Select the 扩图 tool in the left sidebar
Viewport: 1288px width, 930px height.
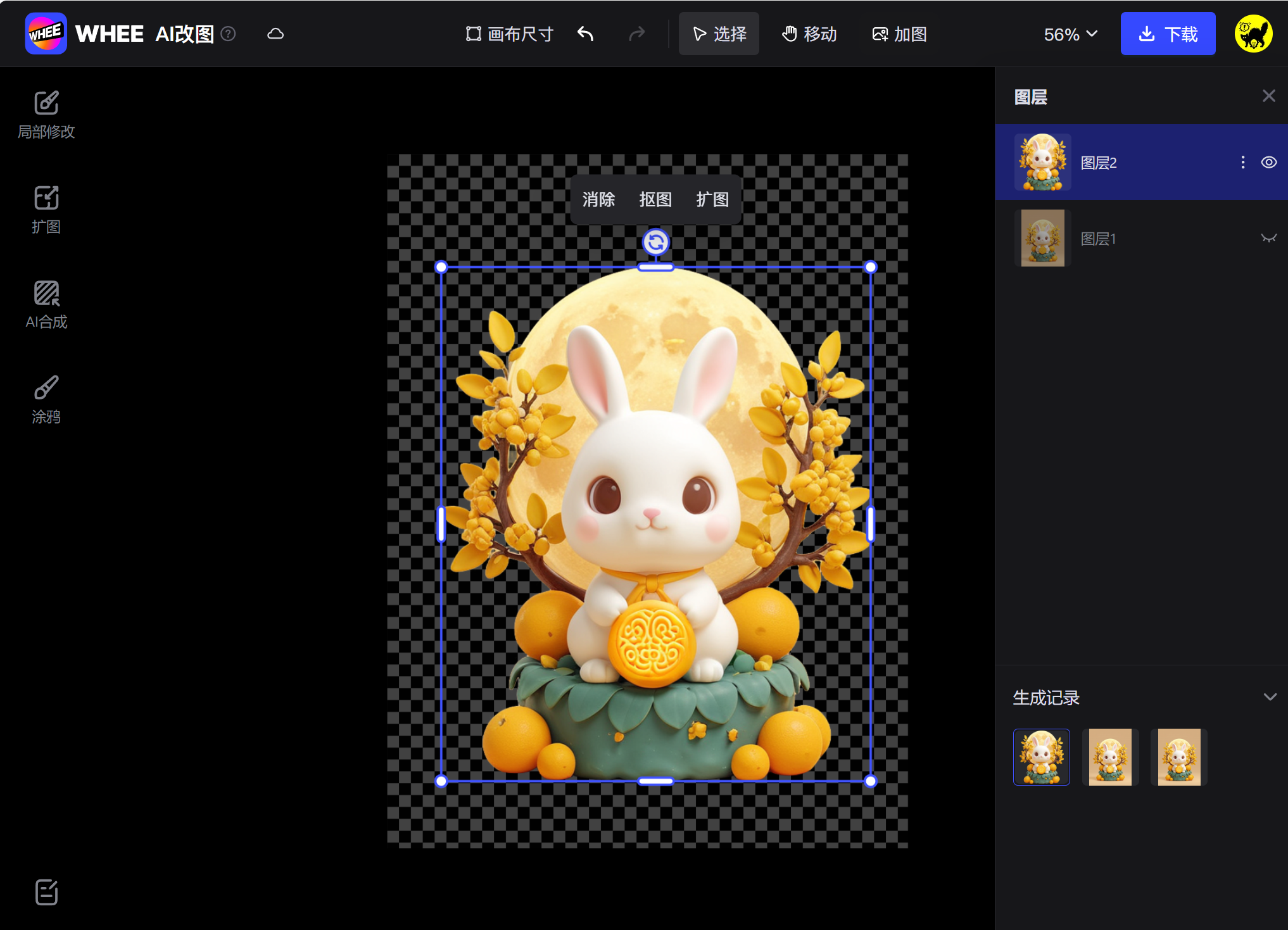[46, 209]
